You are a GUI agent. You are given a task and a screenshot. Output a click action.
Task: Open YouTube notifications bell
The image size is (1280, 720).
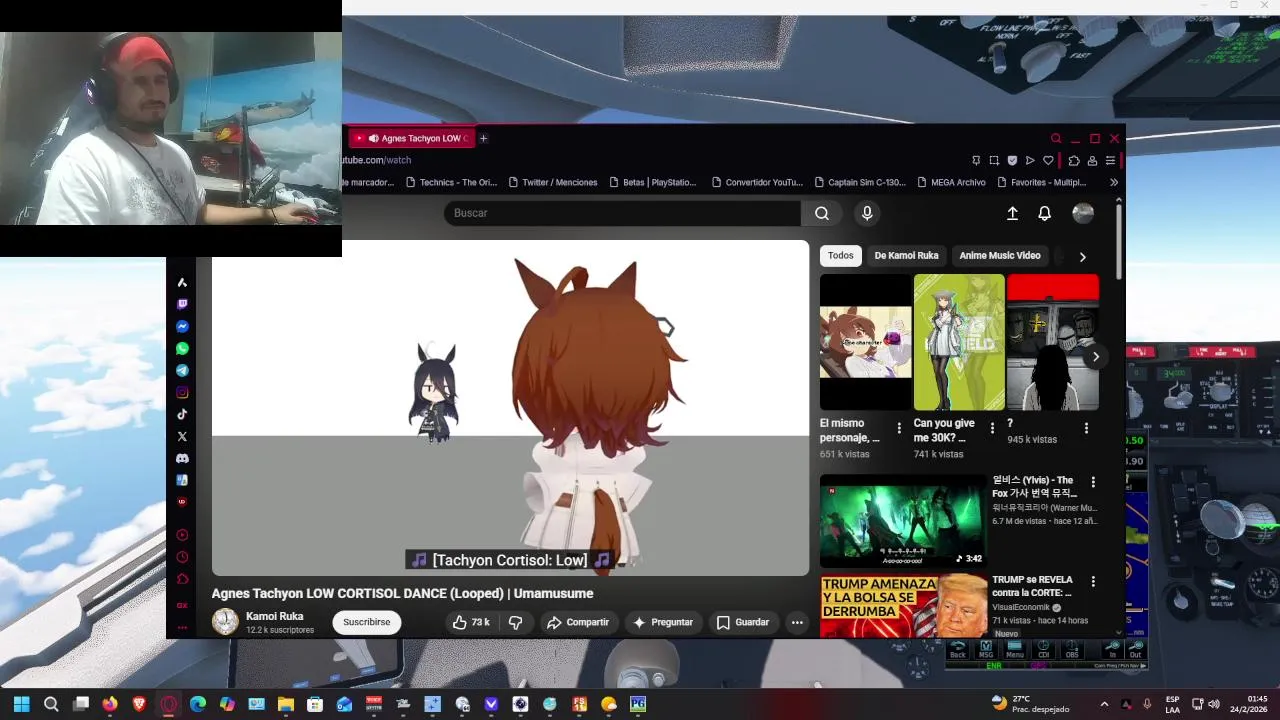coord(1044,213)
